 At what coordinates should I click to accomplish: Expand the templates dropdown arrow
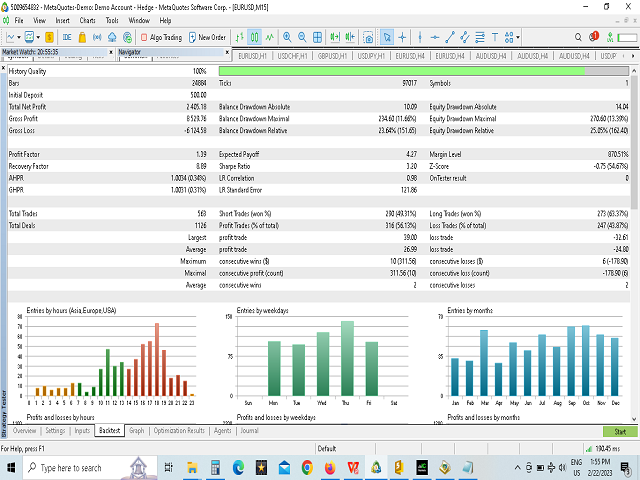tap(38, 38)
